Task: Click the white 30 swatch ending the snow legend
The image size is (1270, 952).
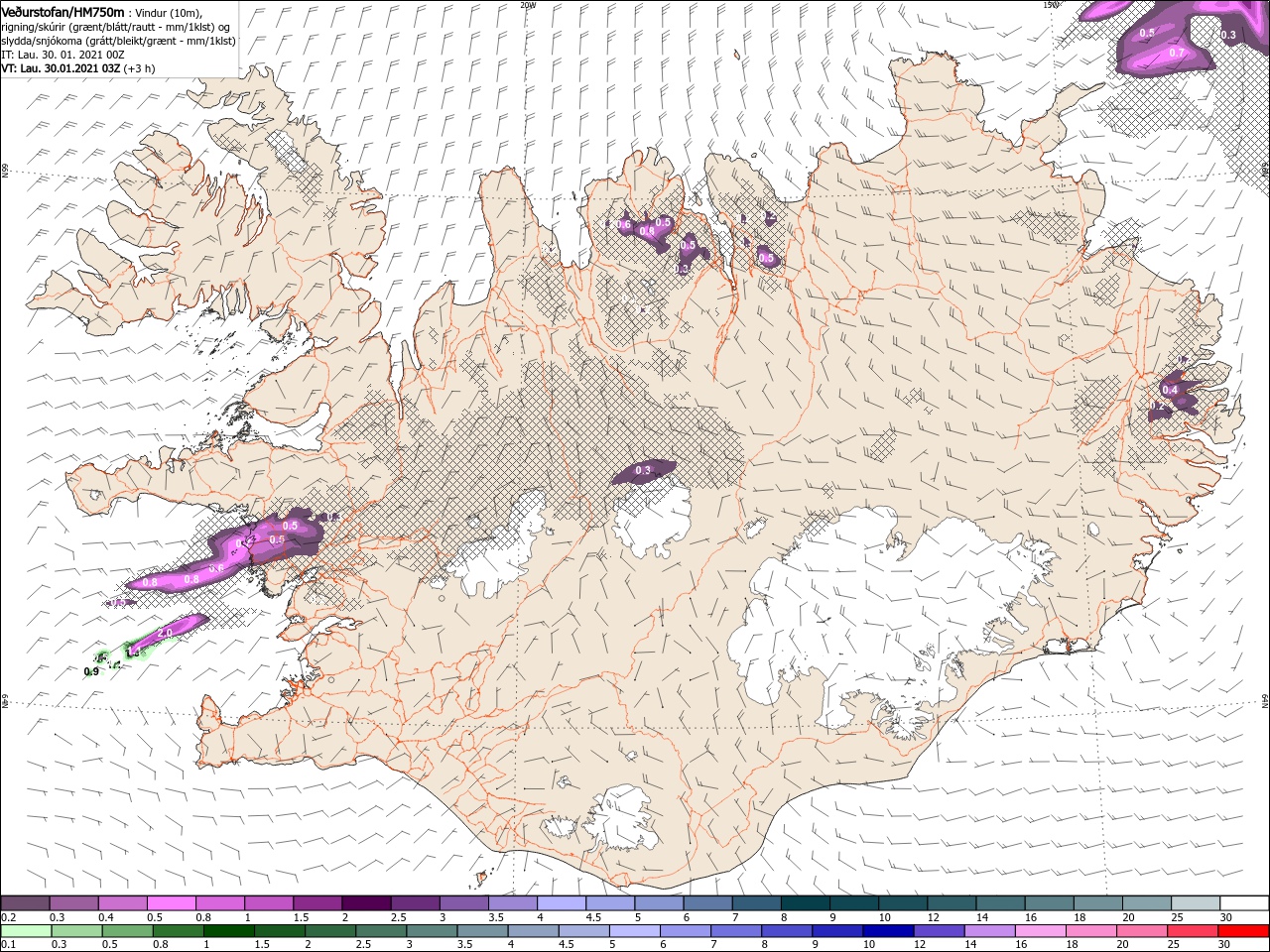Action: pyautogui.click(x=1244, y=903)
